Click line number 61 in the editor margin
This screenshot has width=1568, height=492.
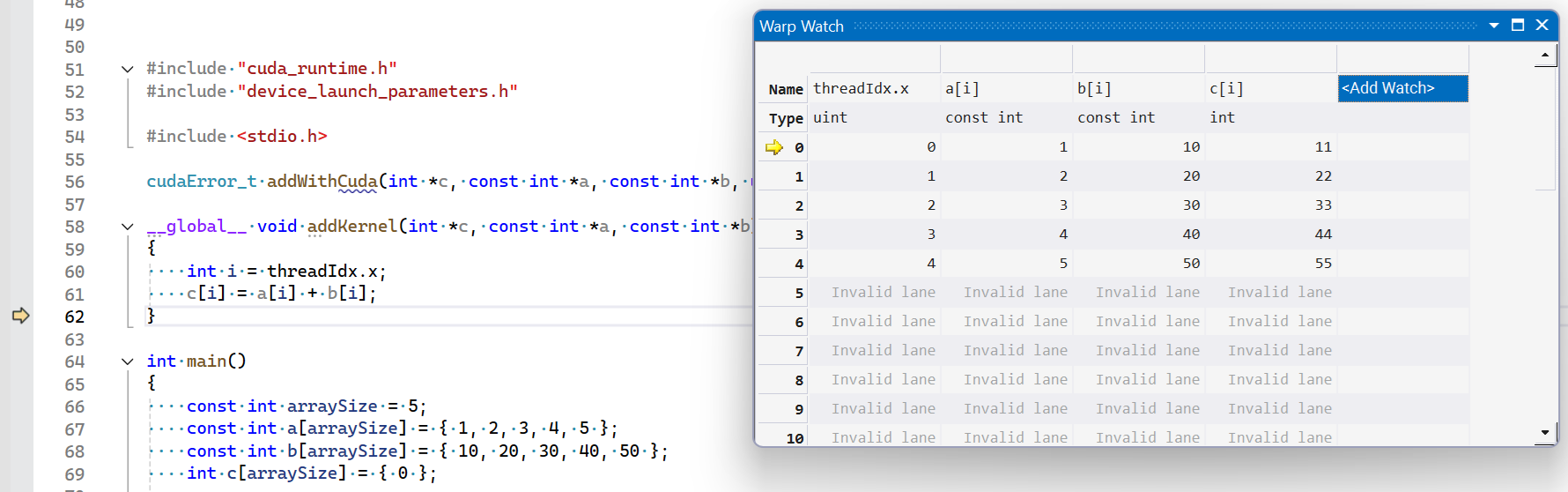[75, 294]
